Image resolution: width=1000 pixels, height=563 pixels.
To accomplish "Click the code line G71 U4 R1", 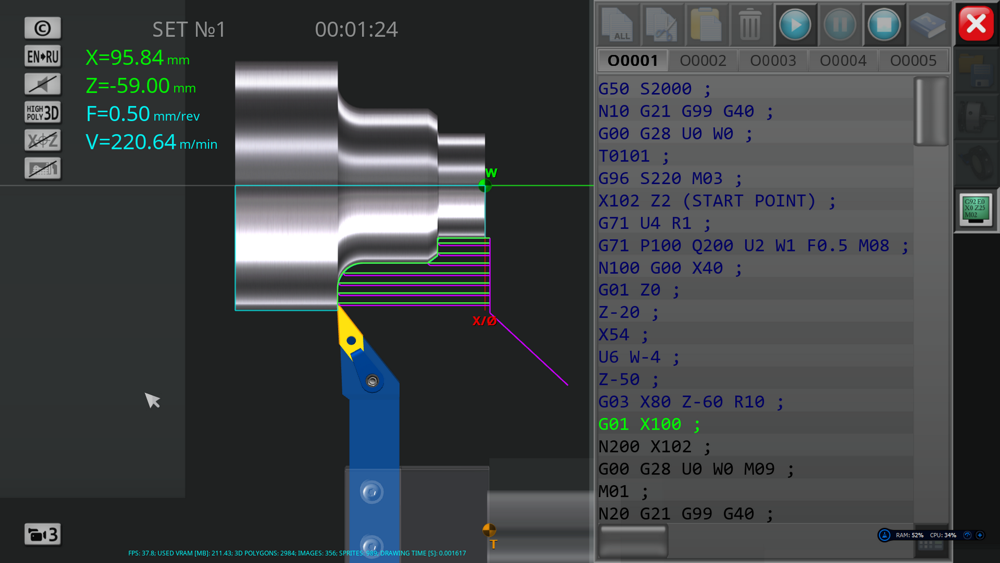I will click(x=654, y=223).
